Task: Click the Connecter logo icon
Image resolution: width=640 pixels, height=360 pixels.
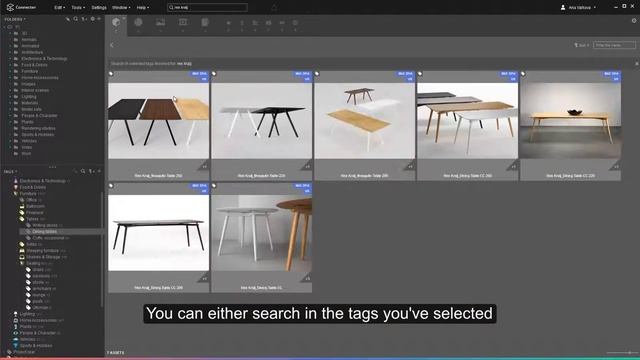Action: [10, 7]
